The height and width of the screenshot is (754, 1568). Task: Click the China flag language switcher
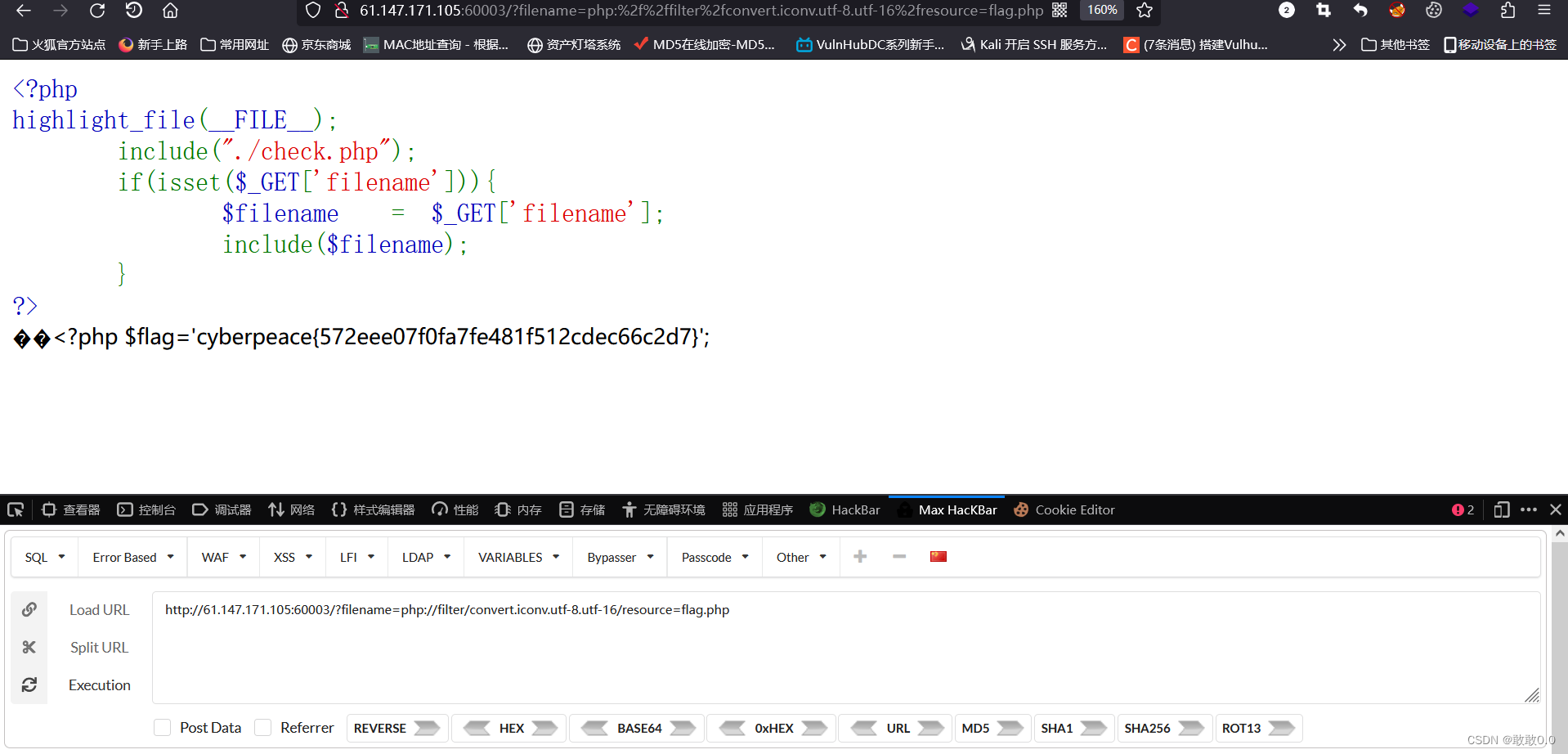pyautogui.click(x=937, y=556)
